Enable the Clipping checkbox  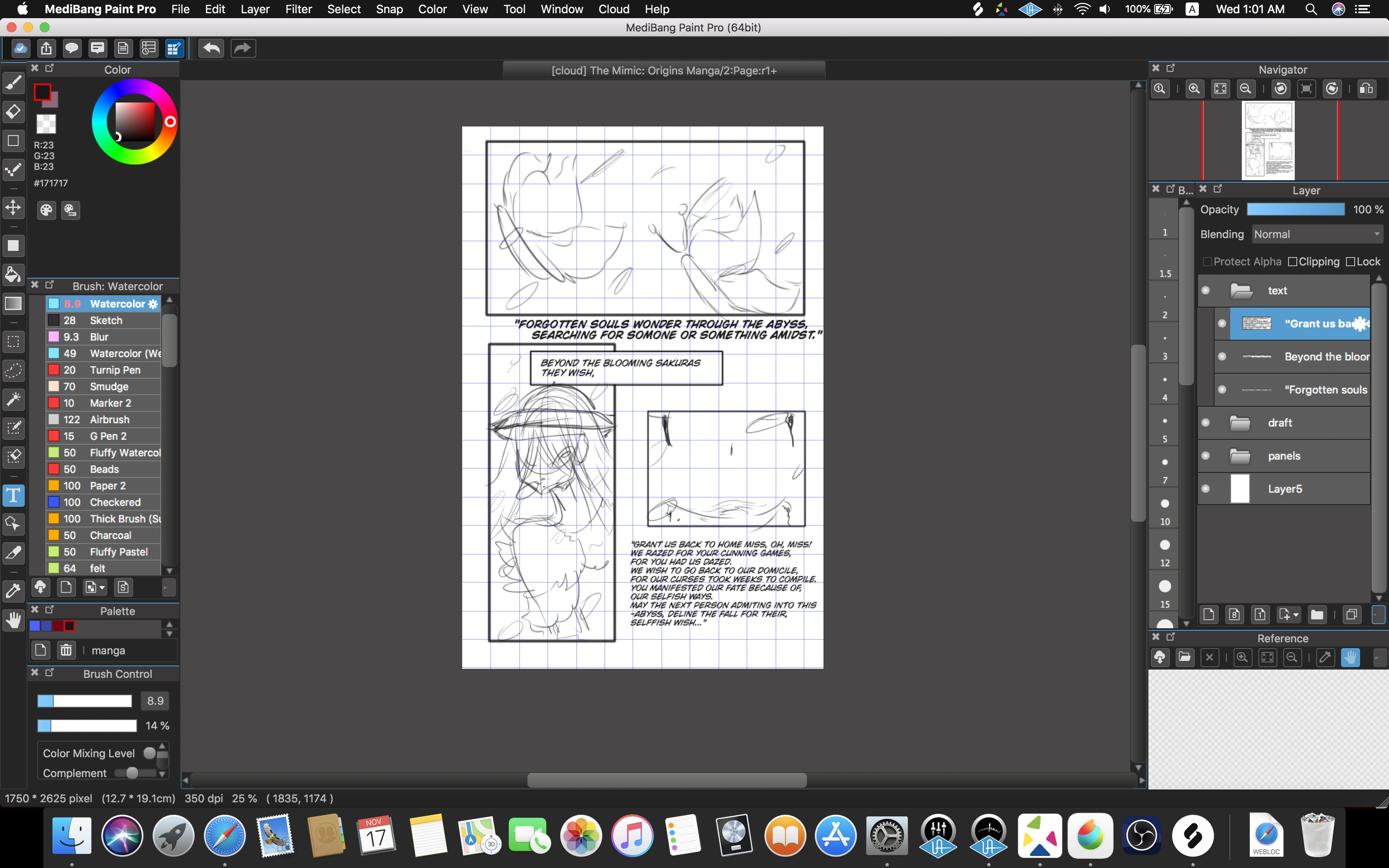pos(1293,262)
